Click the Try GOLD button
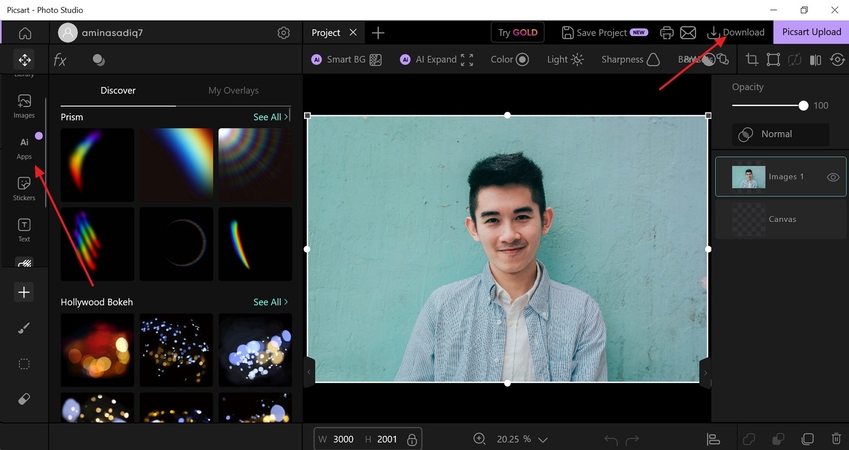Screen dimensions: 849x450 point(517,32)
